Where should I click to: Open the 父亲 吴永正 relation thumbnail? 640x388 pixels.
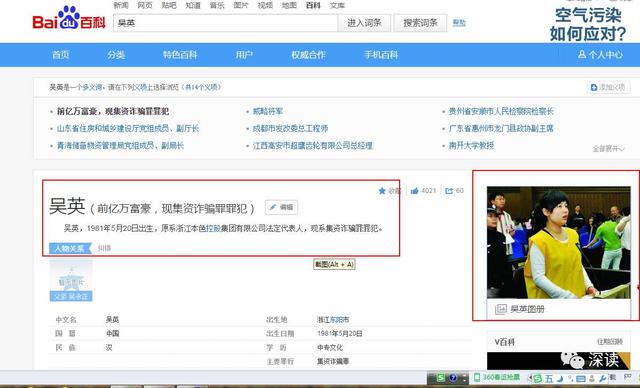(71, 281)
